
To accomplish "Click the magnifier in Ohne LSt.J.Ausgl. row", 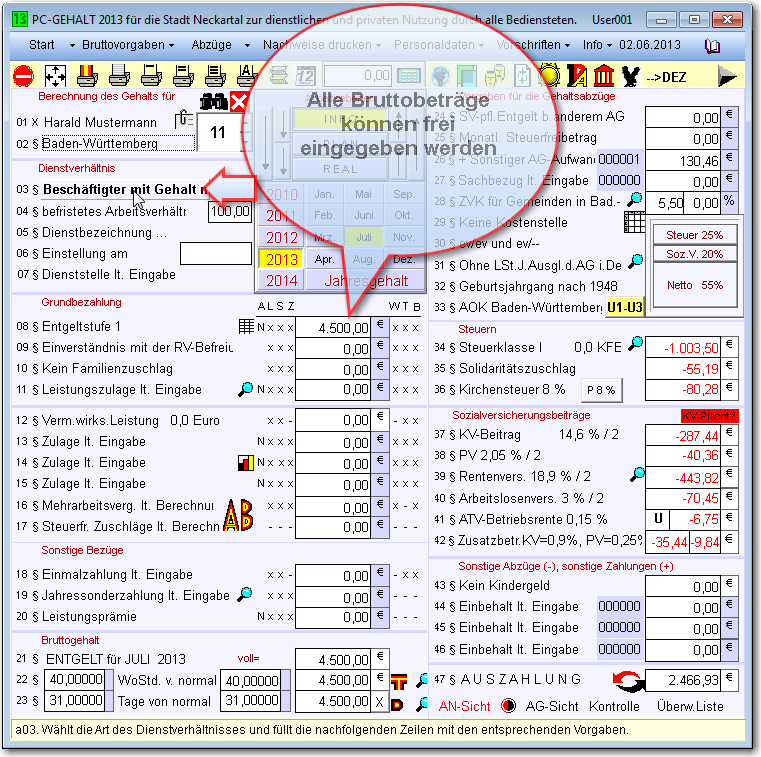I will 635,262.
